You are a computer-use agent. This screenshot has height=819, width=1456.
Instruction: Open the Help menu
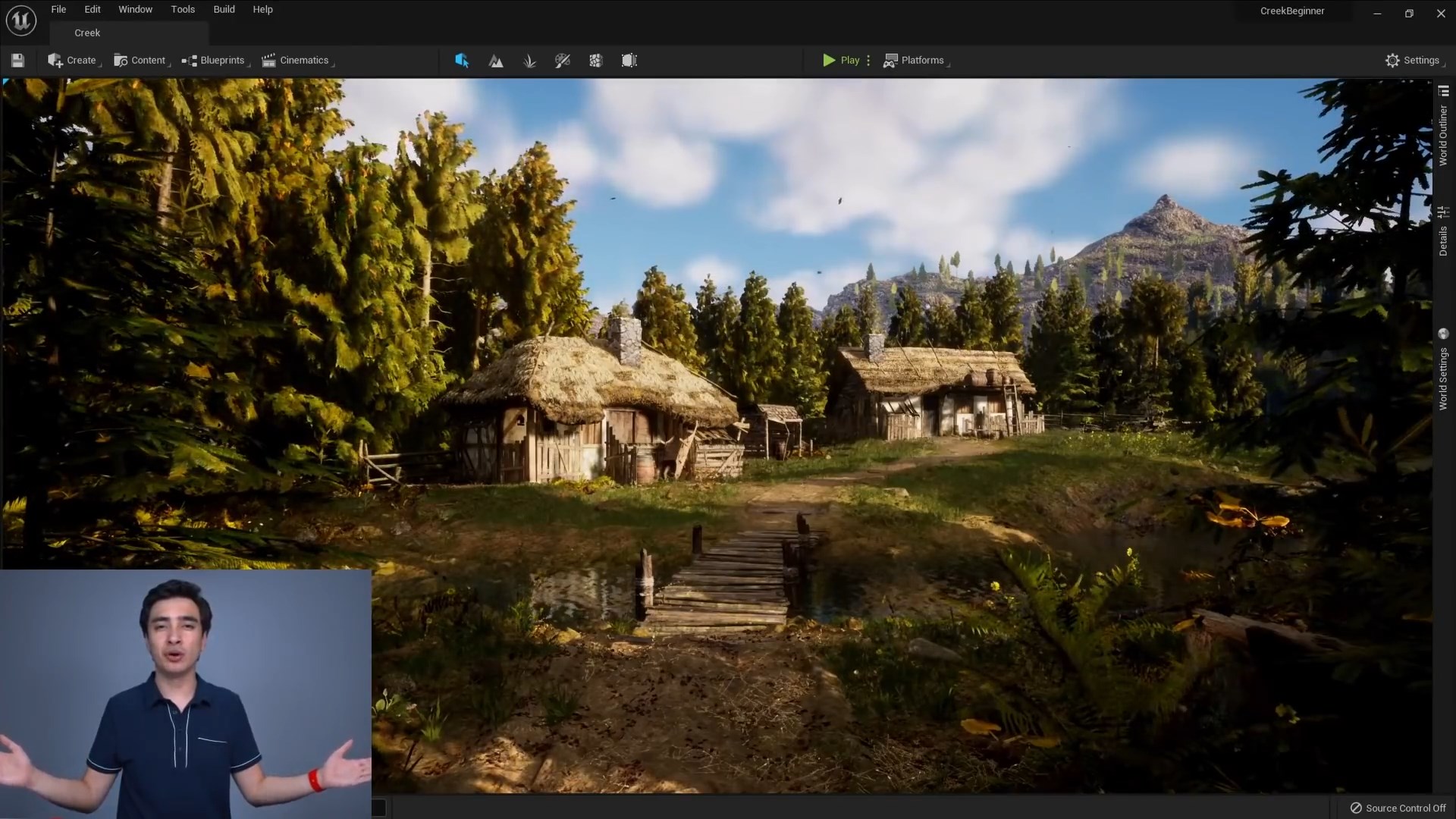[x=262, y=9]
